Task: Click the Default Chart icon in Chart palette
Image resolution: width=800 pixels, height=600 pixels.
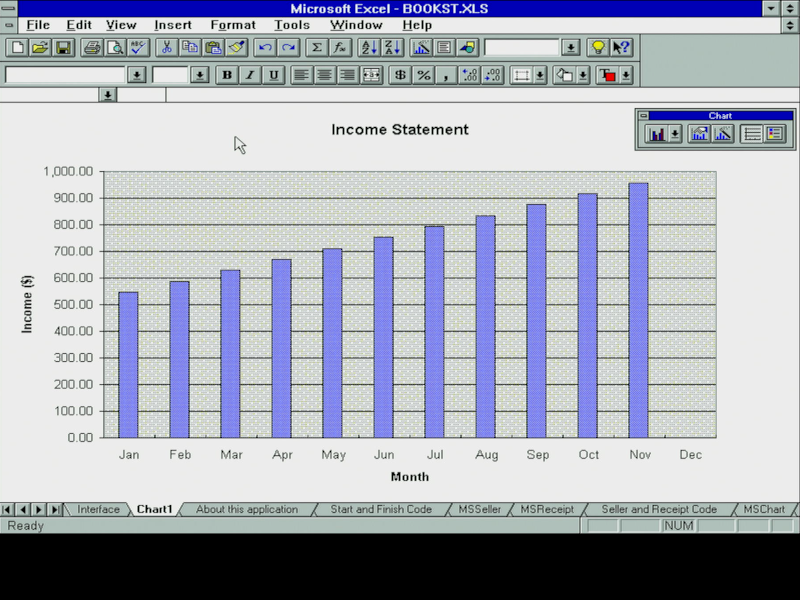Action: point(699,134)
